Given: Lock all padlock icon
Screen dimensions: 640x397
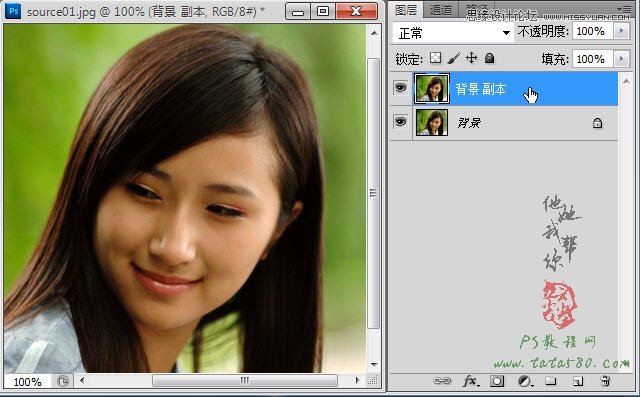Looking at the screenshot, I should click(489, 58).
